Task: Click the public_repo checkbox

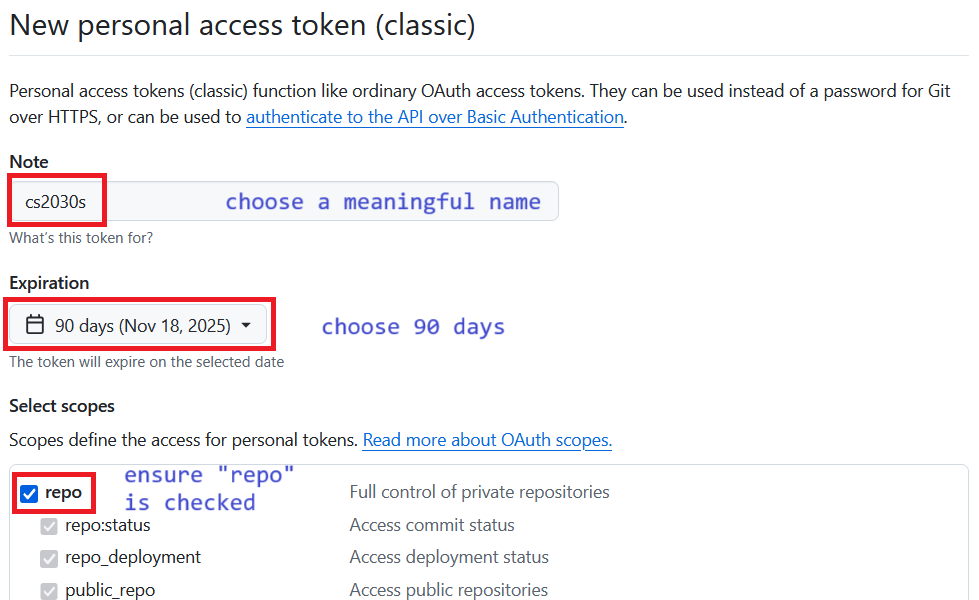Action: [x=49, y=590]
